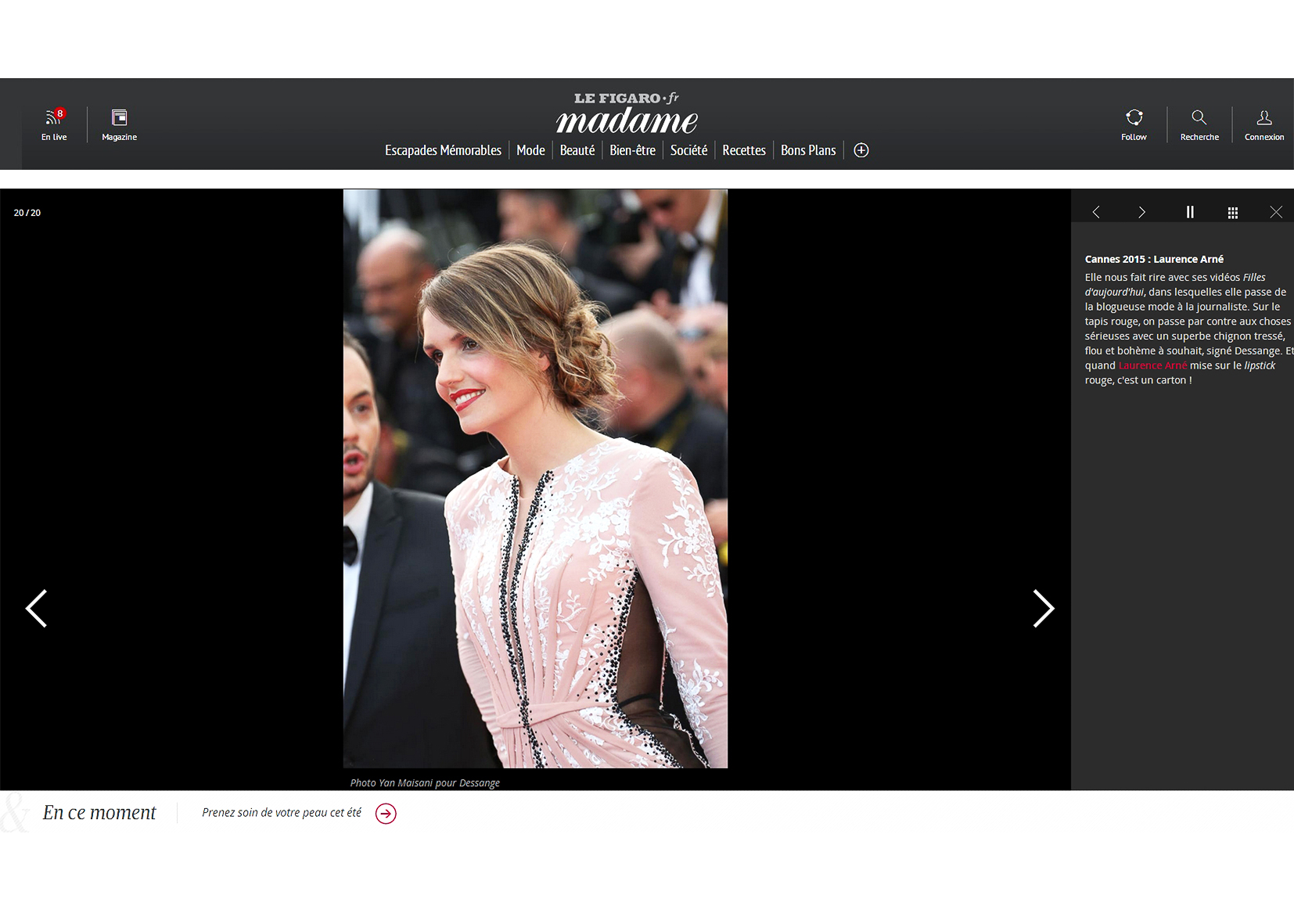Viewport: 1294px width, 924px height.
Task: Click circled arrow next to skin care teaser
Action: tap(386, 814)
